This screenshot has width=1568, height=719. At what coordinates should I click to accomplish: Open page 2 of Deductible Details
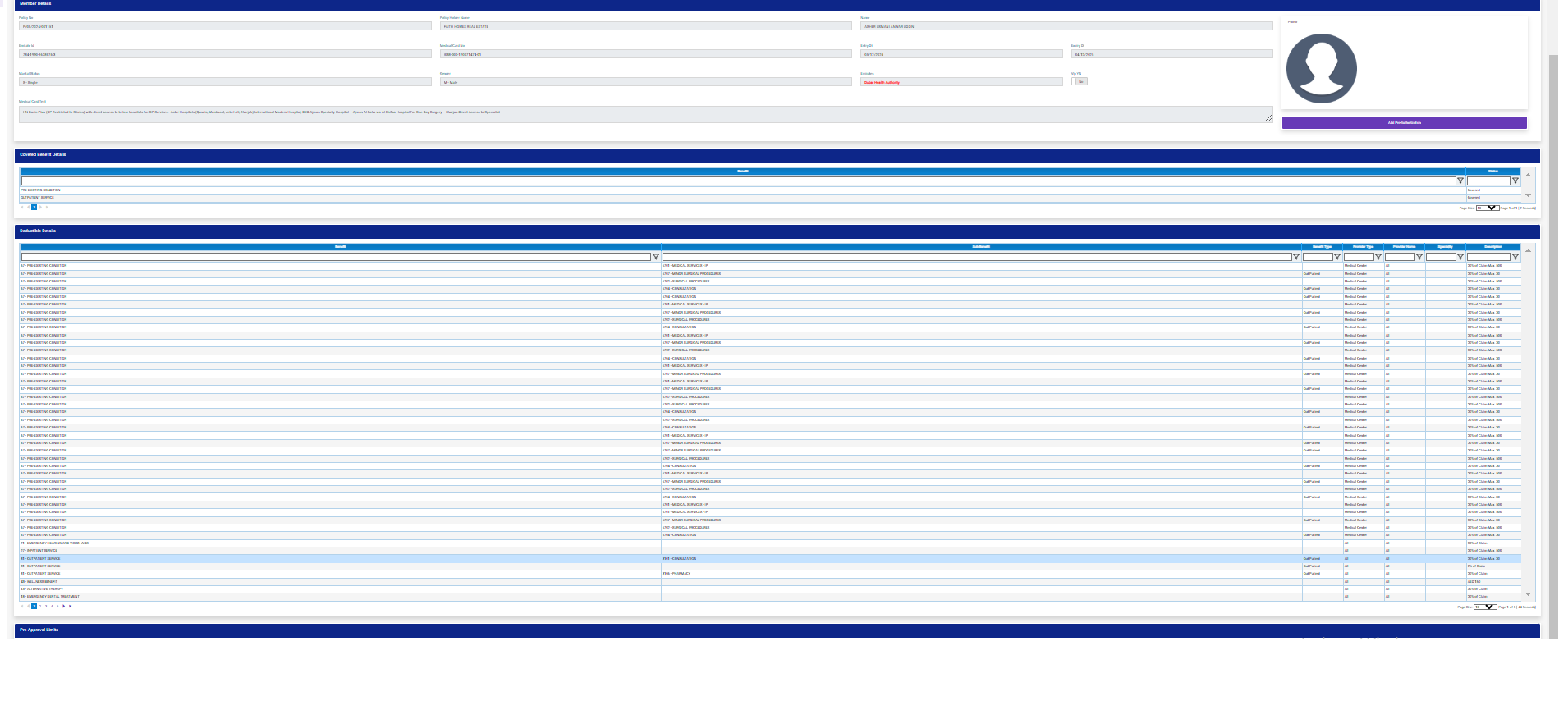tap(40, 607)
